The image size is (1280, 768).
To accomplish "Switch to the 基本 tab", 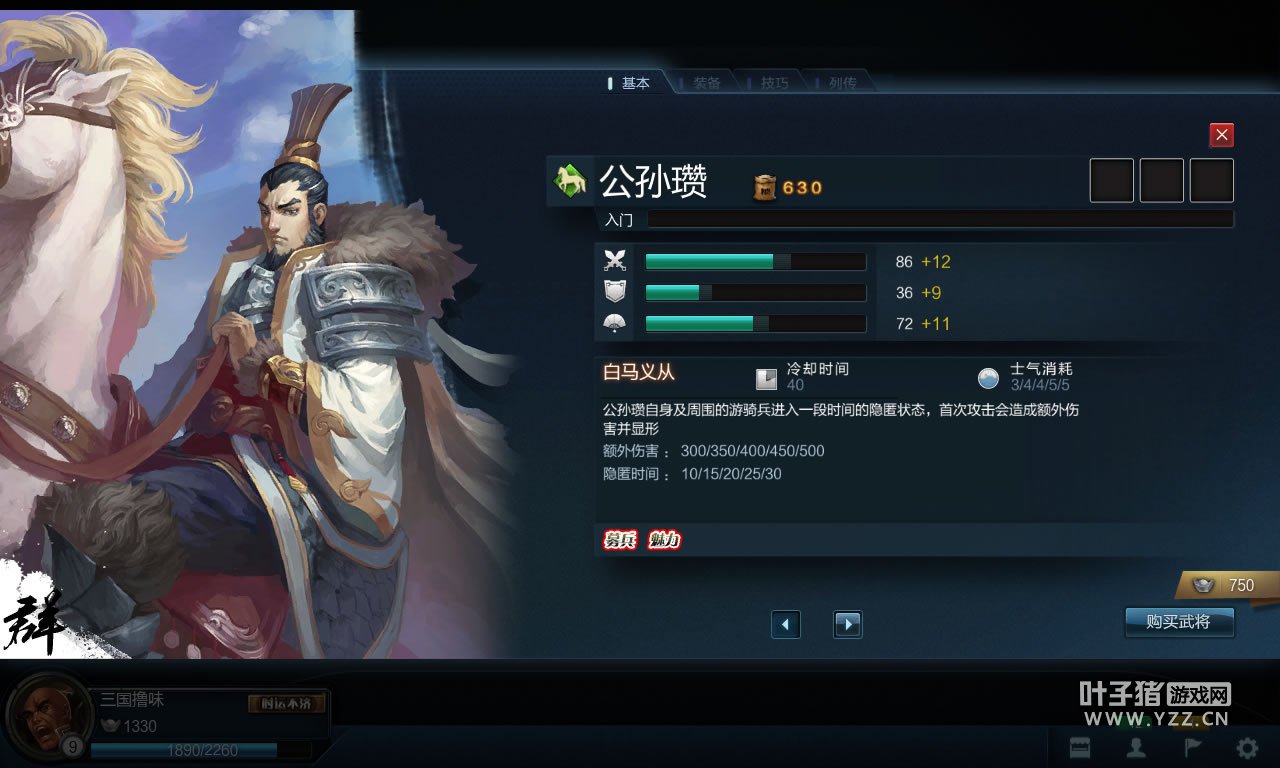I will click(632, 83).
